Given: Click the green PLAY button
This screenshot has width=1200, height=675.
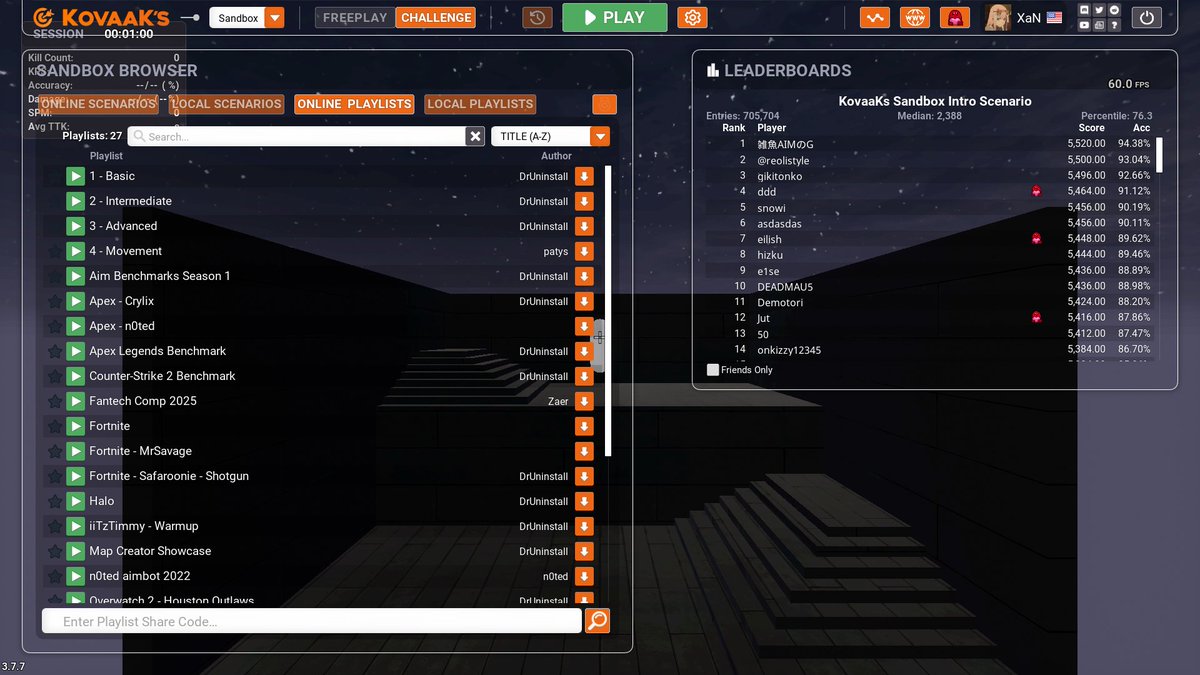Looking at the screenshot, I should click(614, 17).
